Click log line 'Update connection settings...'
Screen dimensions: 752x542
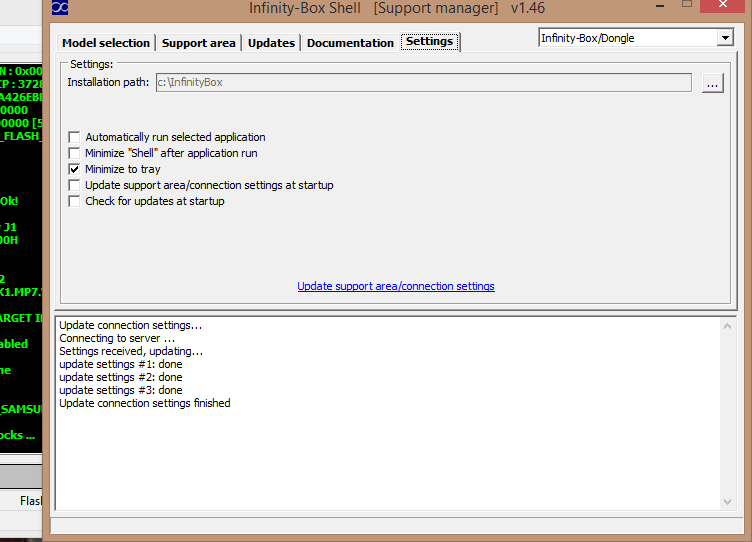(x=130, y=325)
